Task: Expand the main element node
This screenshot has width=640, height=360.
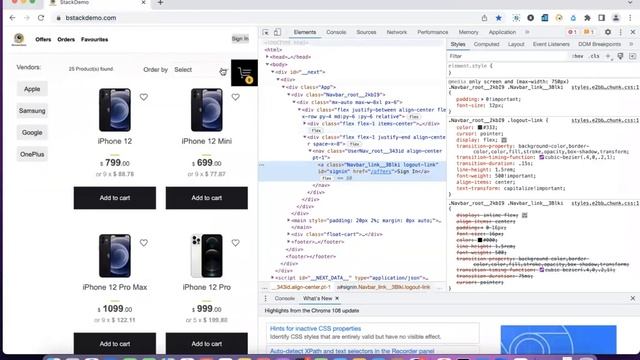Action: (x=289, y=220)
